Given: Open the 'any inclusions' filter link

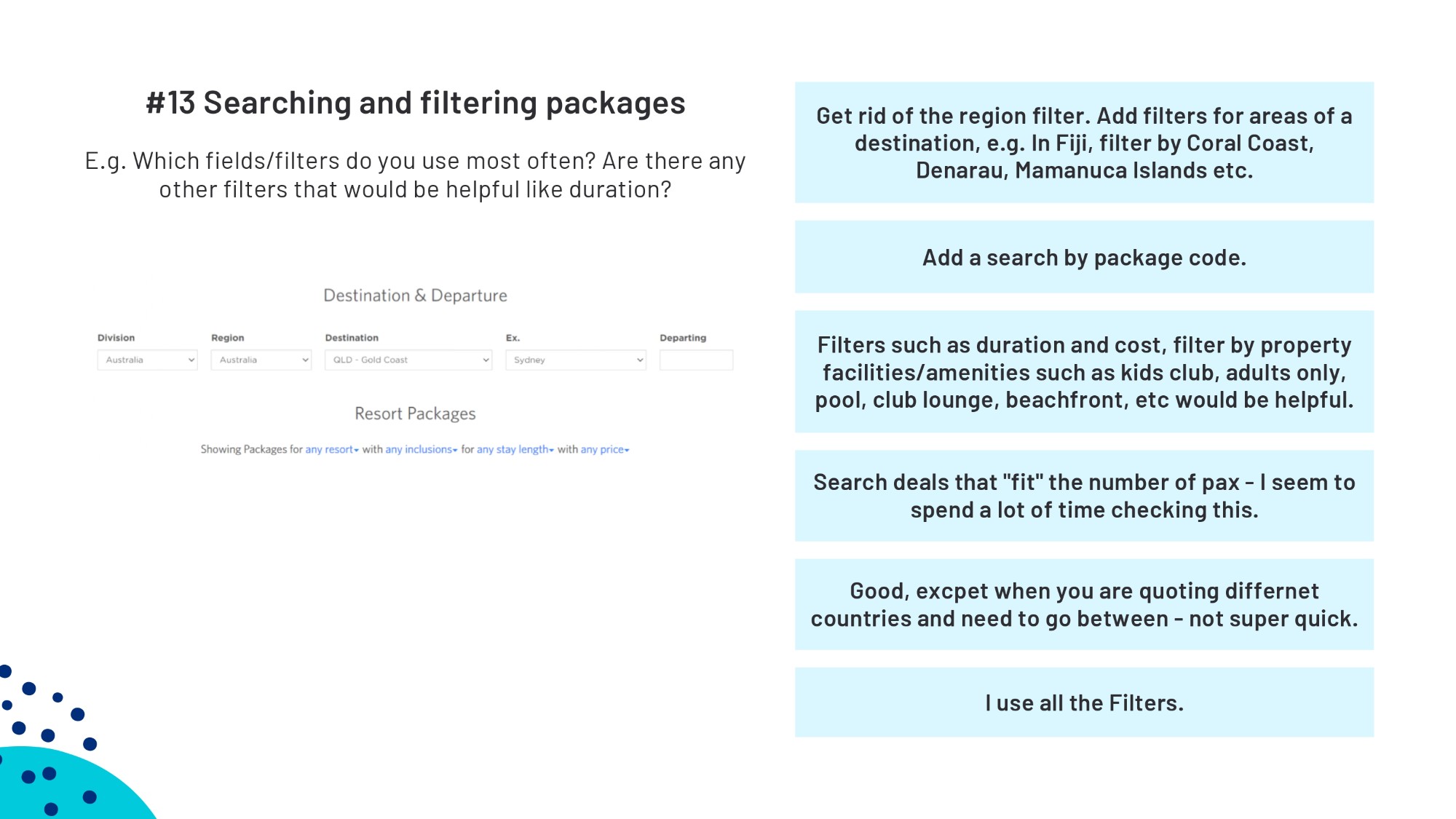Looking at the screenshot, I should (x=421, y=450).
